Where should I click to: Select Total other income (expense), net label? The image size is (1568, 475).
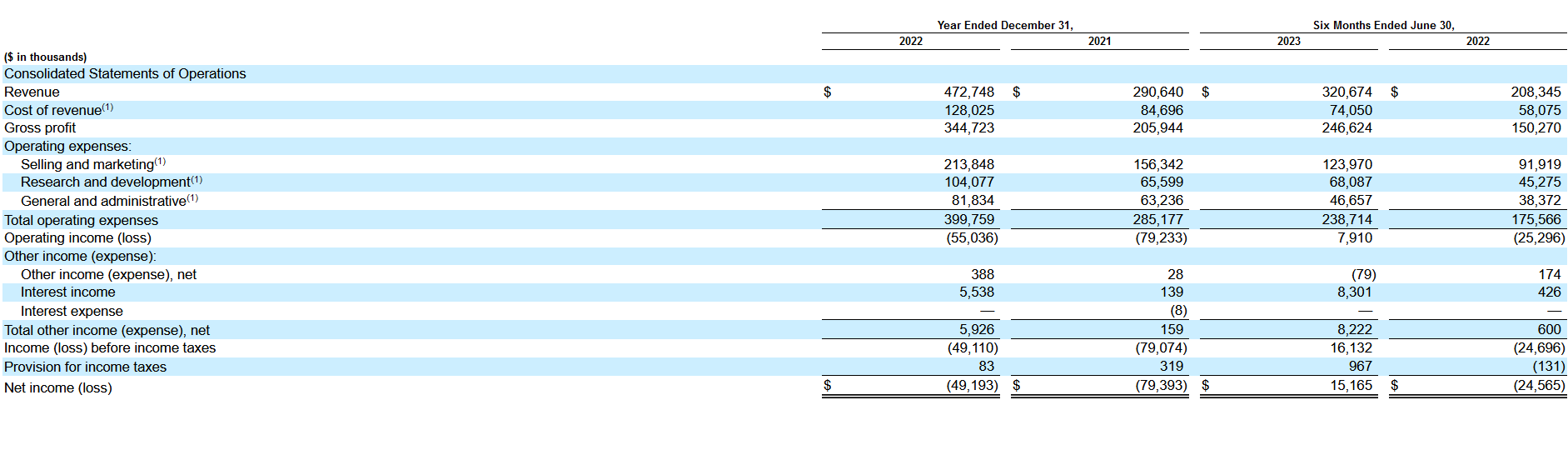pos(107,330)
